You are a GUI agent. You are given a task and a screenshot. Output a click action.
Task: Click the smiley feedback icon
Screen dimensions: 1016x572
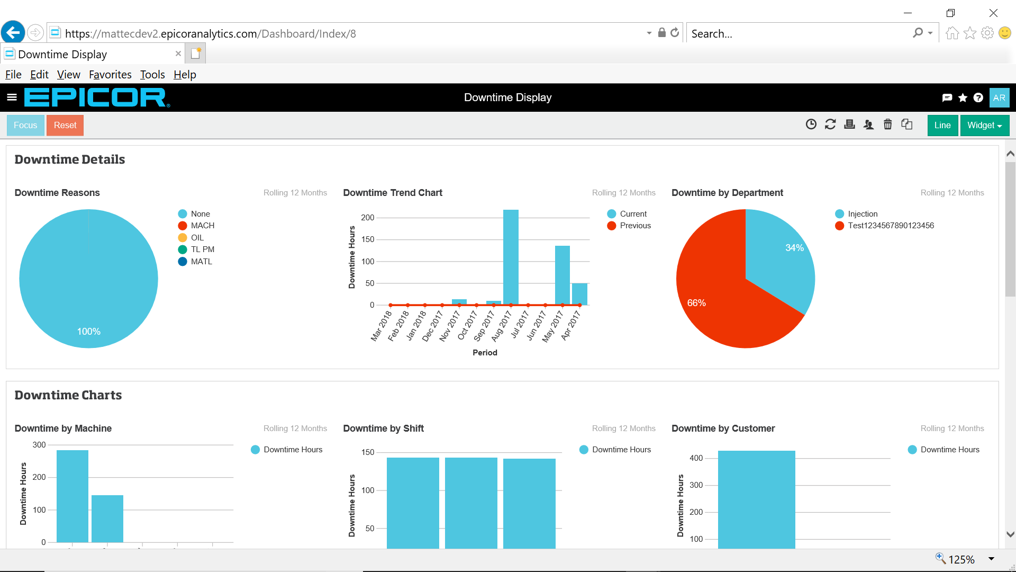click(x=1004, y=33)
